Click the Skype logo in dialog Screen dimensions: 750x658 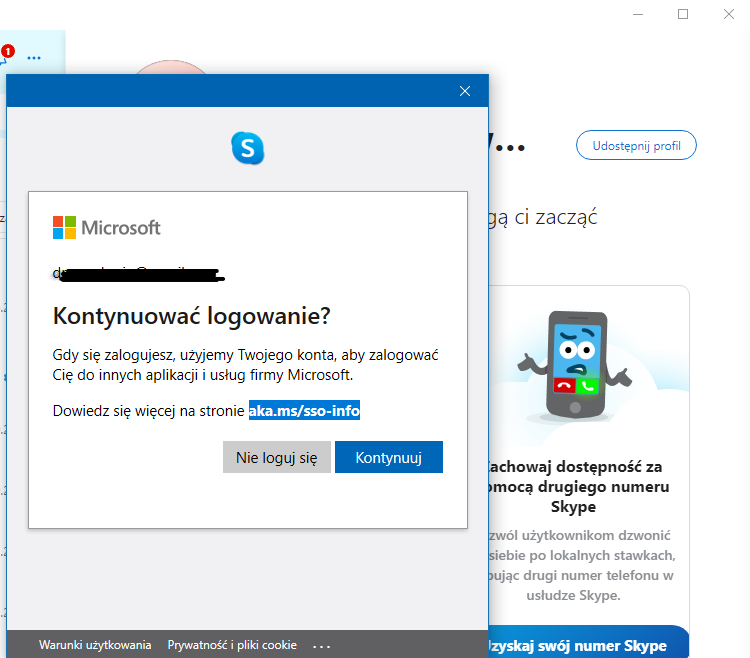point(247,148)
